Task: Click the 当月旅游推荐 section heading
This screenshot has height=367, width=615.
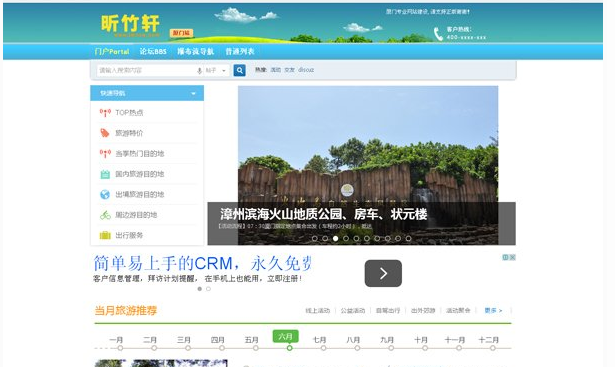Action: 126,311
